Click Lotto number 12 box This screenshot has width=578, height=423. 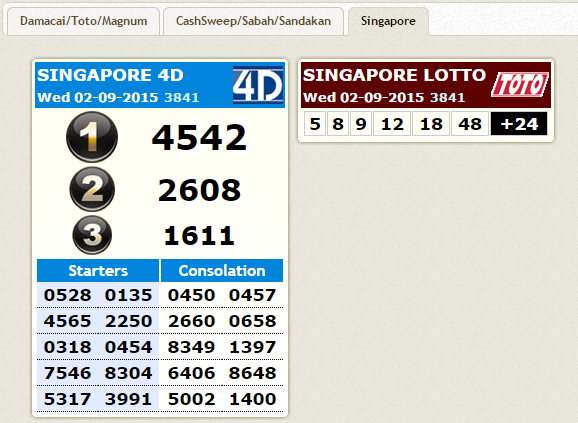point(392,124)
